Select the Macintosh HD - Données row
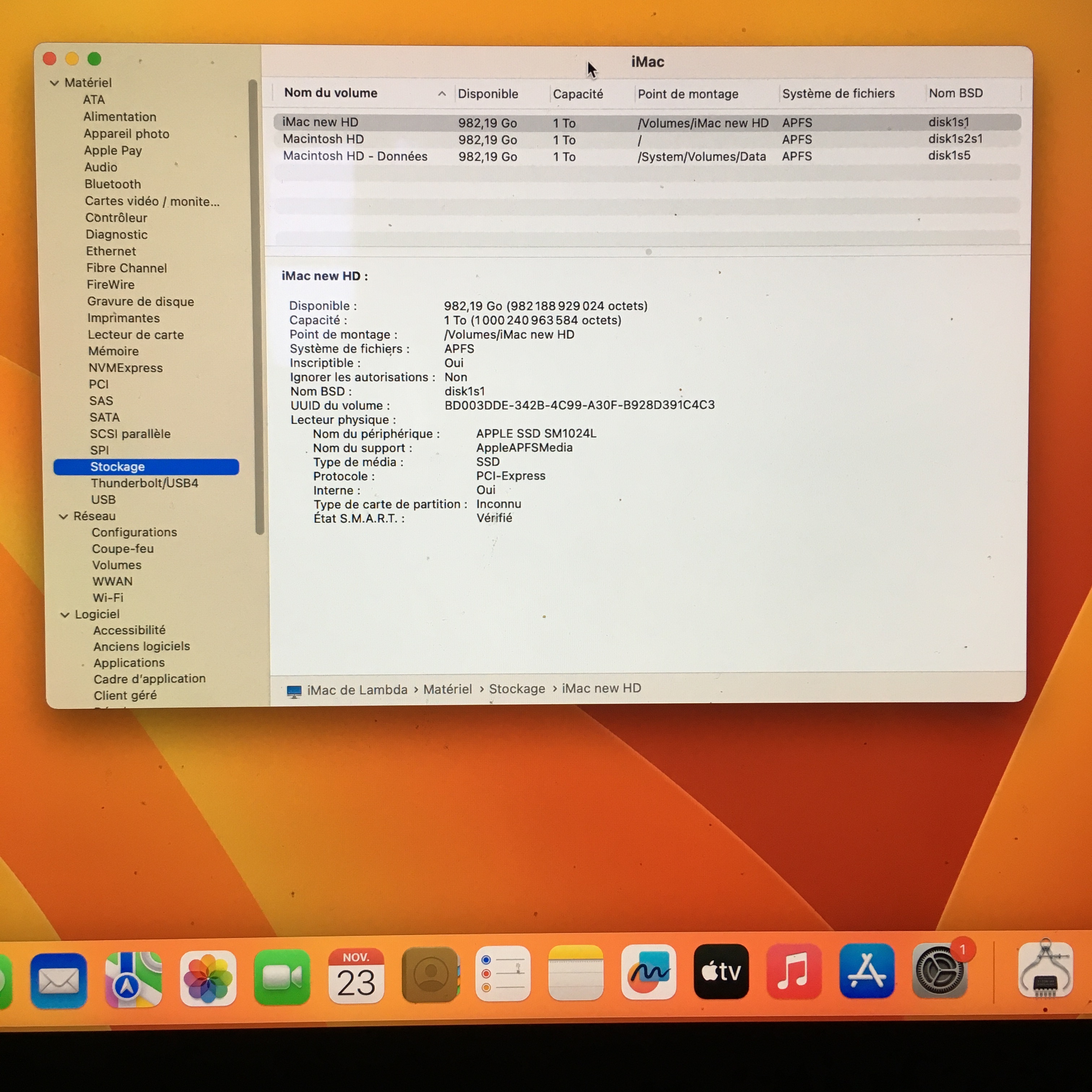The height and width of the screenshot is (1092, 1092). click(x=647, y=157)
